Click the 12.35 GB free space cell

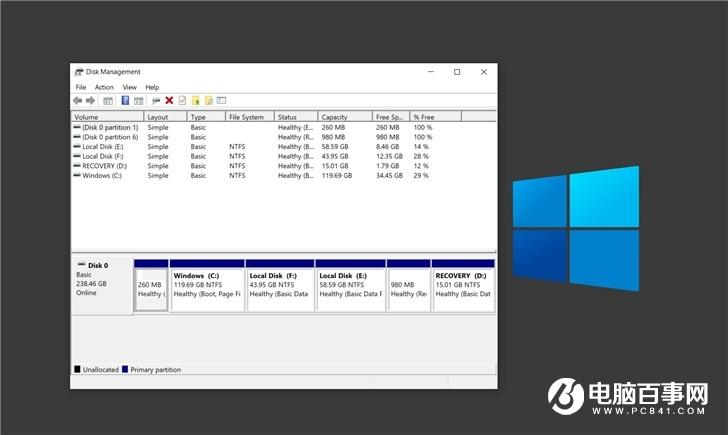click(x=390, y=156)
